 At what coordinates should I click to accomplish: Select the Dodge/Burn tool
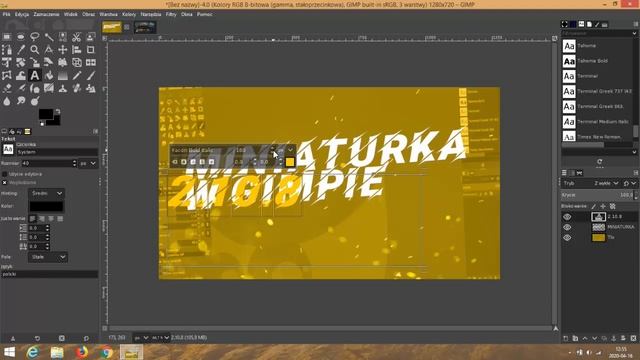point(35,101)
